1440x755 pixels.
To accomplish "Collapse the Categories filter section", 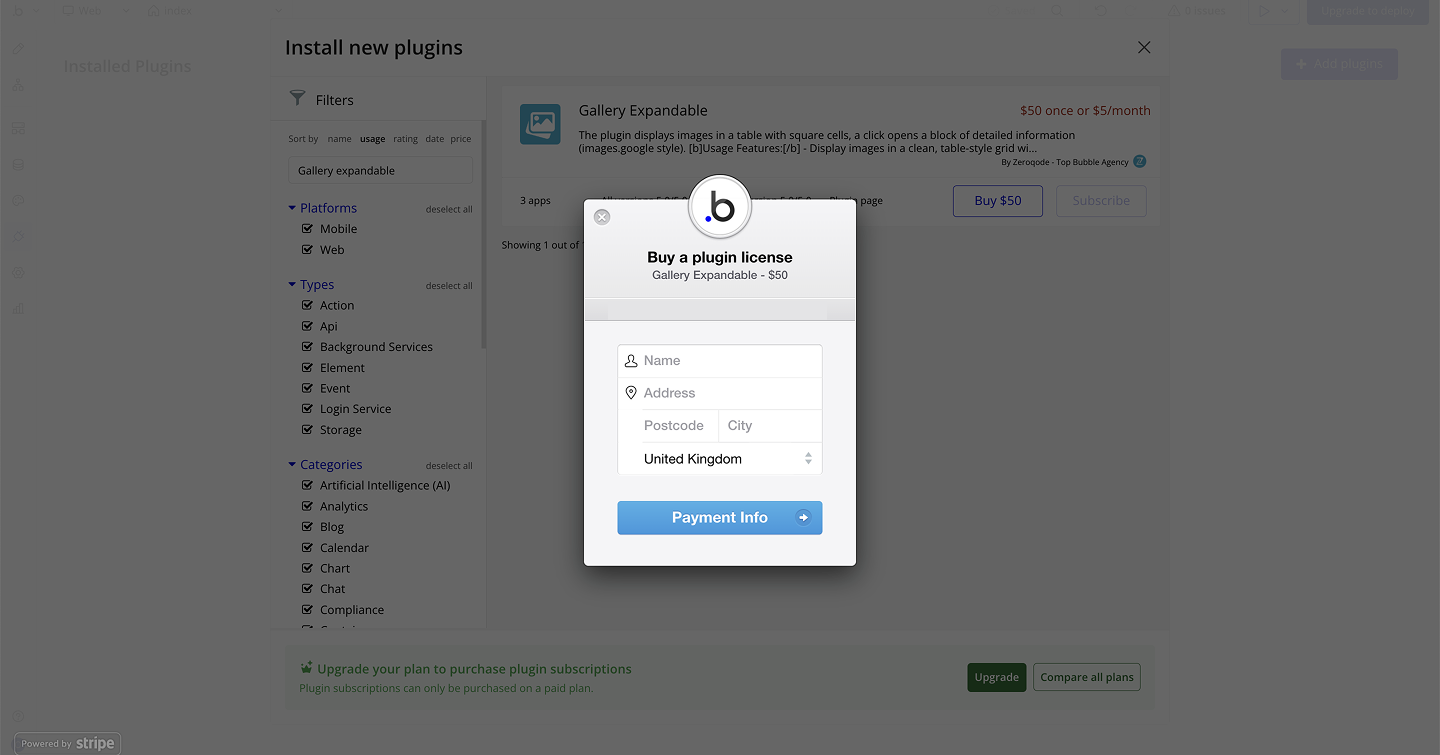I will [x=292, y=465].
